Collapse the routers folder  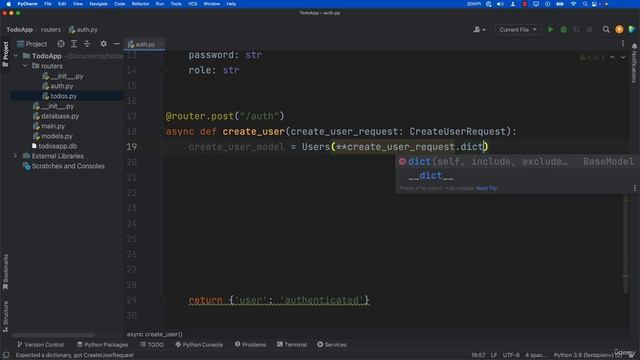tap(25, 66)
